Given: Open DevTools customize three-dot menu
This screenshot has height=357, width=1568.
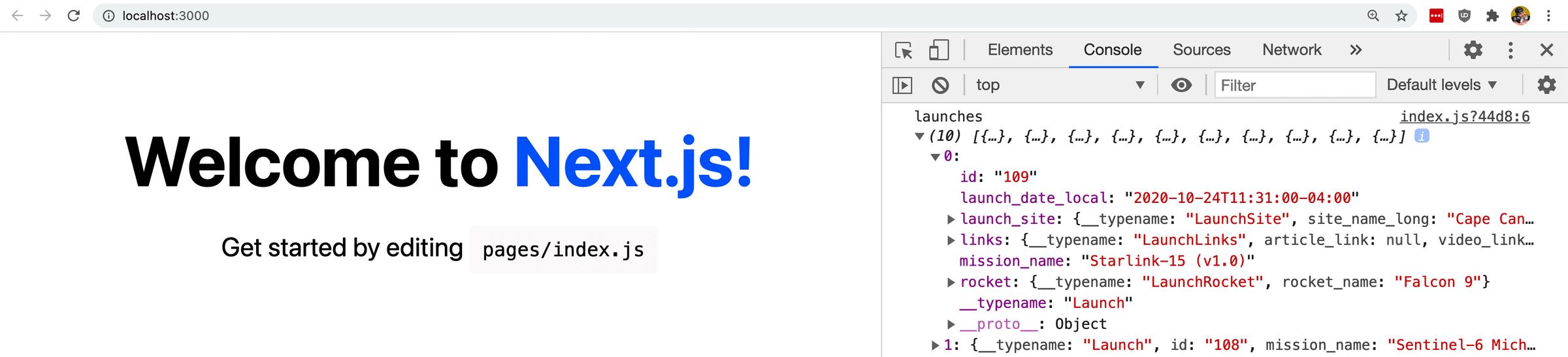Looking at the screenshot, I should click(x=1511, y=50).
